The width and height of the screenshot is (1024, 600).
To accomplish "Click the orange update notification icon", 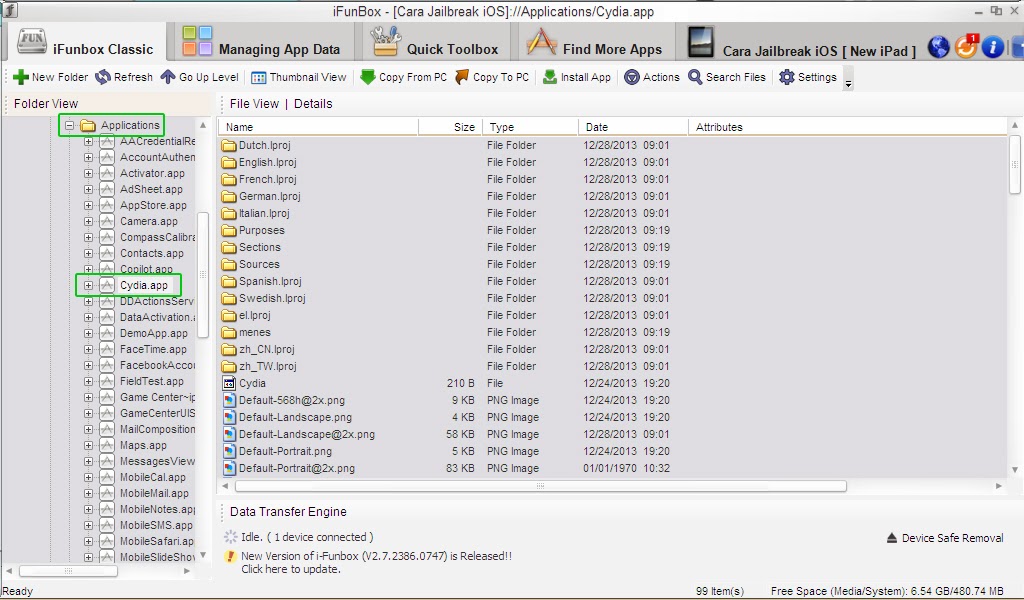I will [x=966, y=47].
